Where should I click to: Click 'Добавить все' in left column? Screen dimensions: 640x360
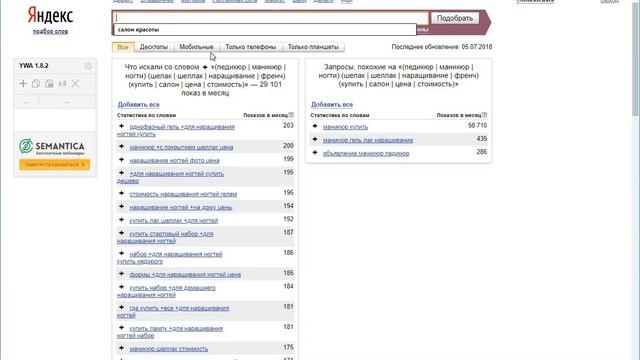(x=138, y=104)
